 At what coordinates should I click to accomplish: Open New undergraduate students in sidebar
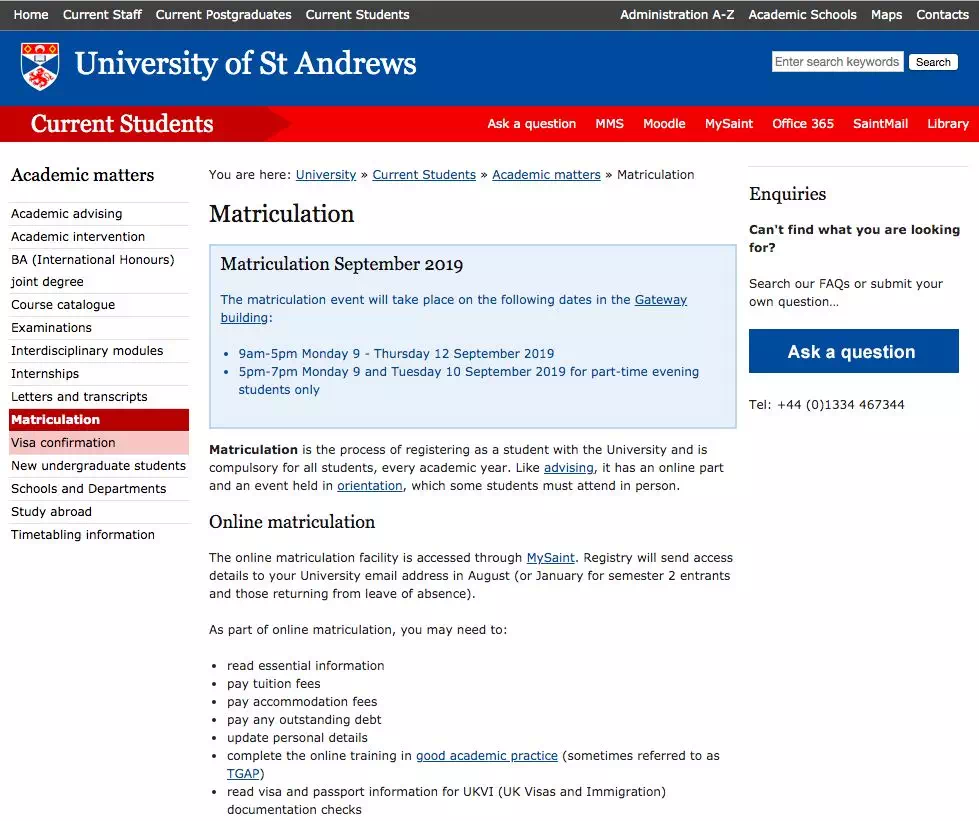click(x=99, y=466)
